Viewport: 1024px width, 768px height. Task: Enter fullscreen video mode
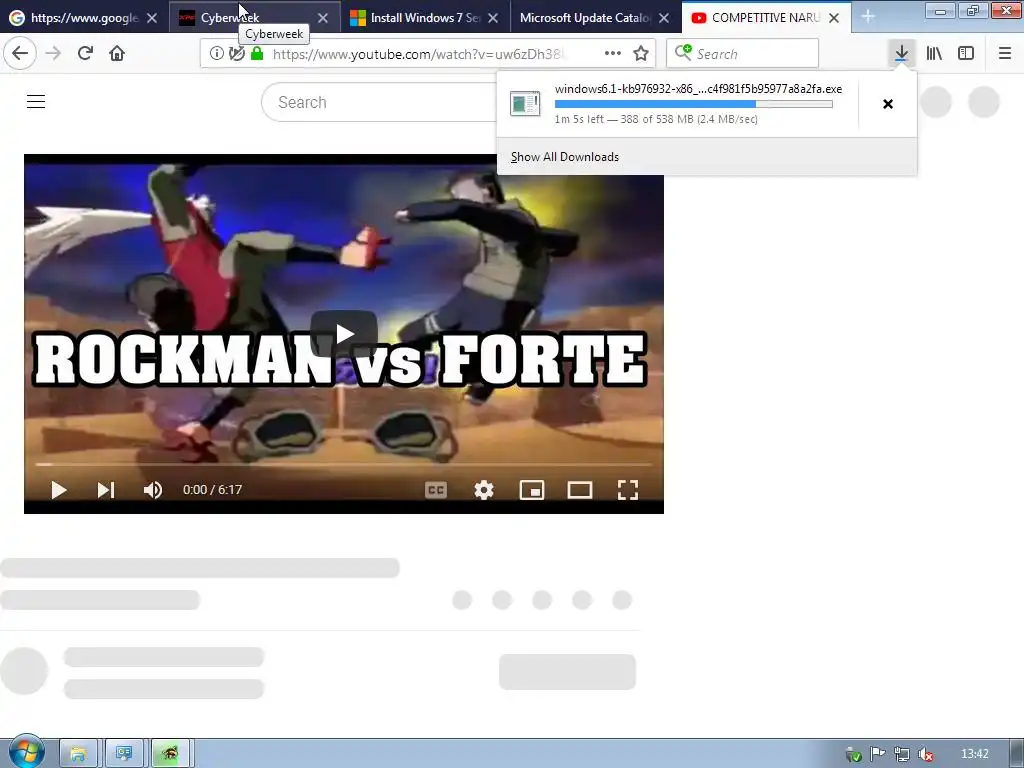pyautogui.click(x=628, y=490)
